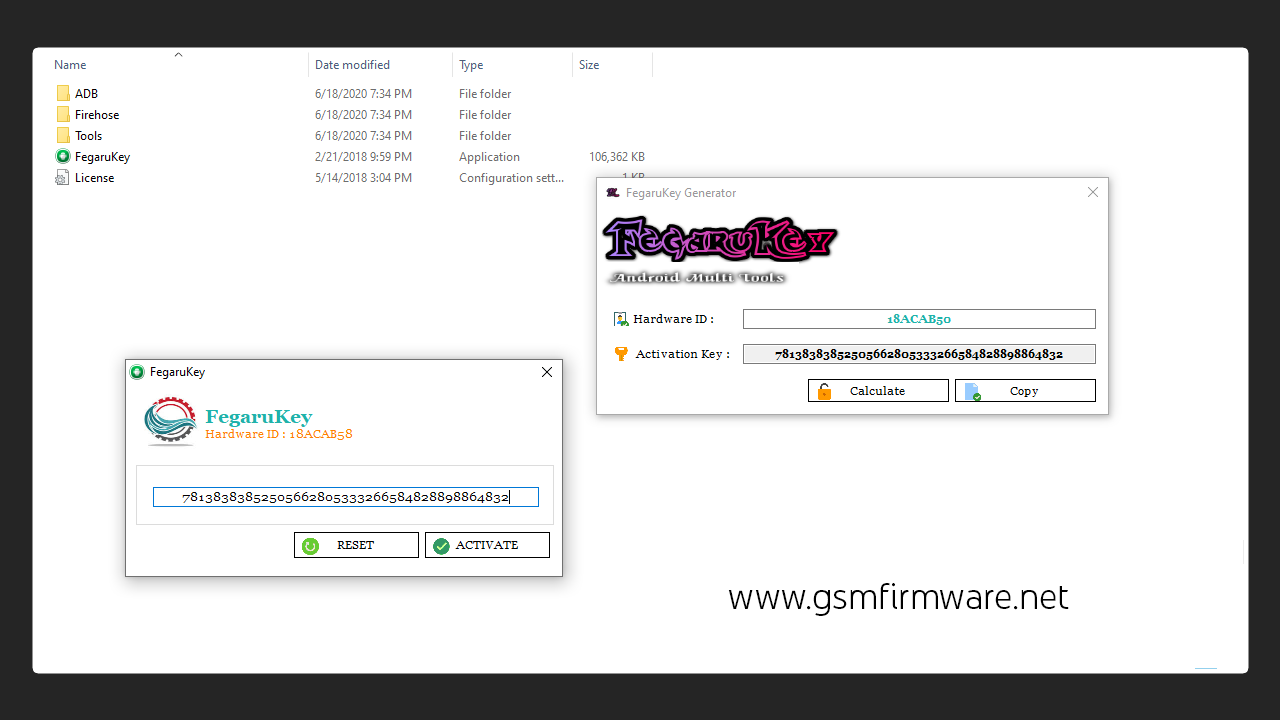Screen dimensions: 1280x720
Task: Click the FegaruKey gear-wave logo
Action: pyautogui.click(x=169, y=422)
